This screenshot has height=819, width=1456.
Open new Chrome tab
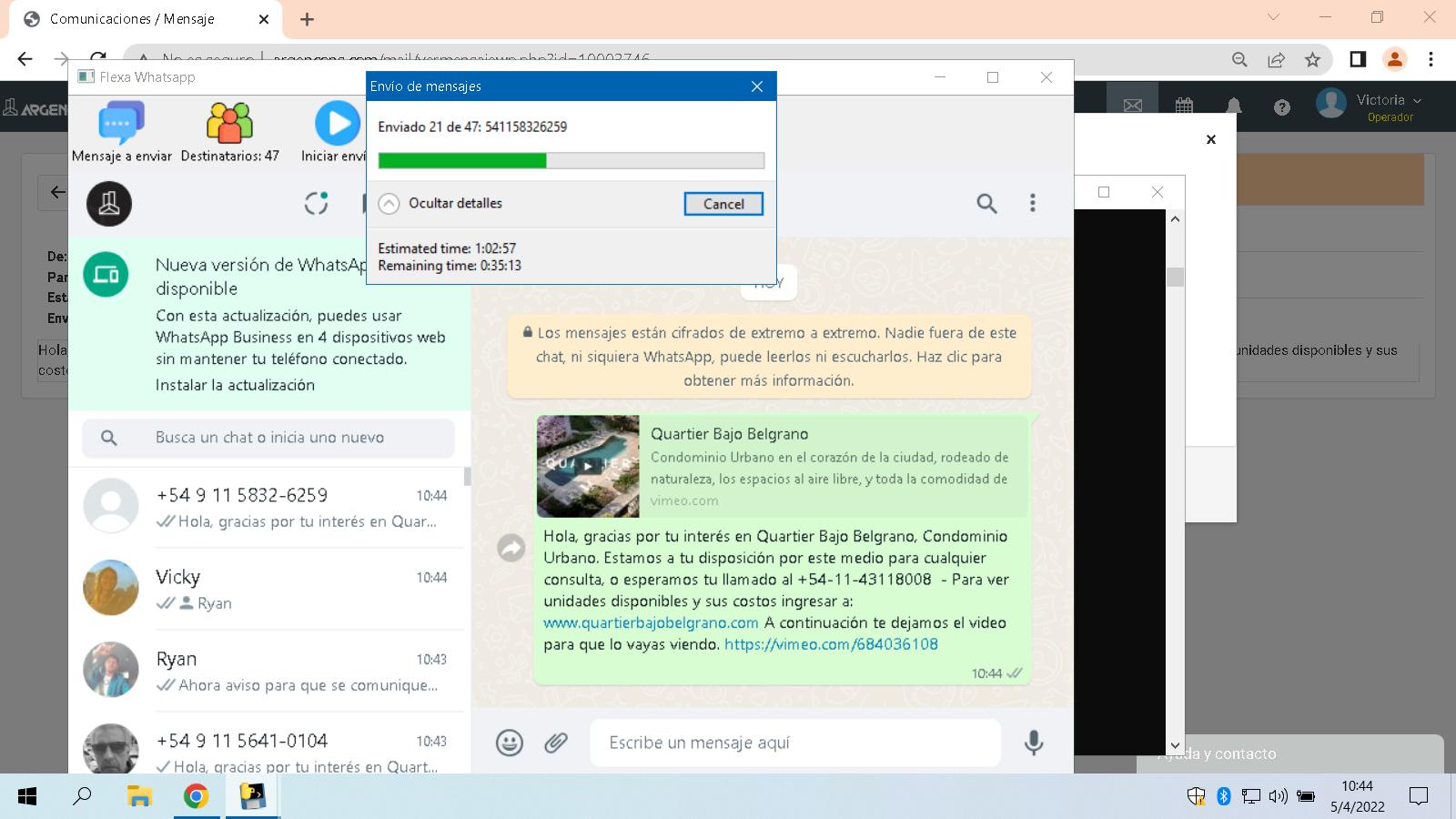click(307, 19)
